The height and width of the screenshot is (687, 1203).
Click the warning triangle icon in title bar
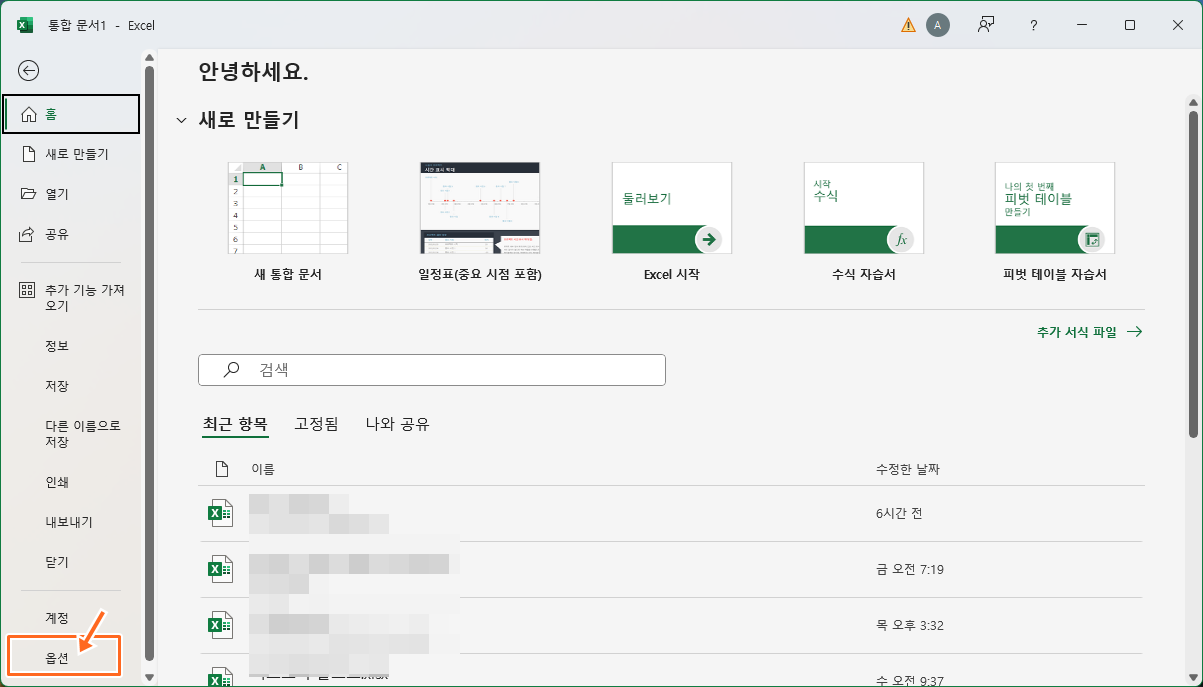[908, 25]
